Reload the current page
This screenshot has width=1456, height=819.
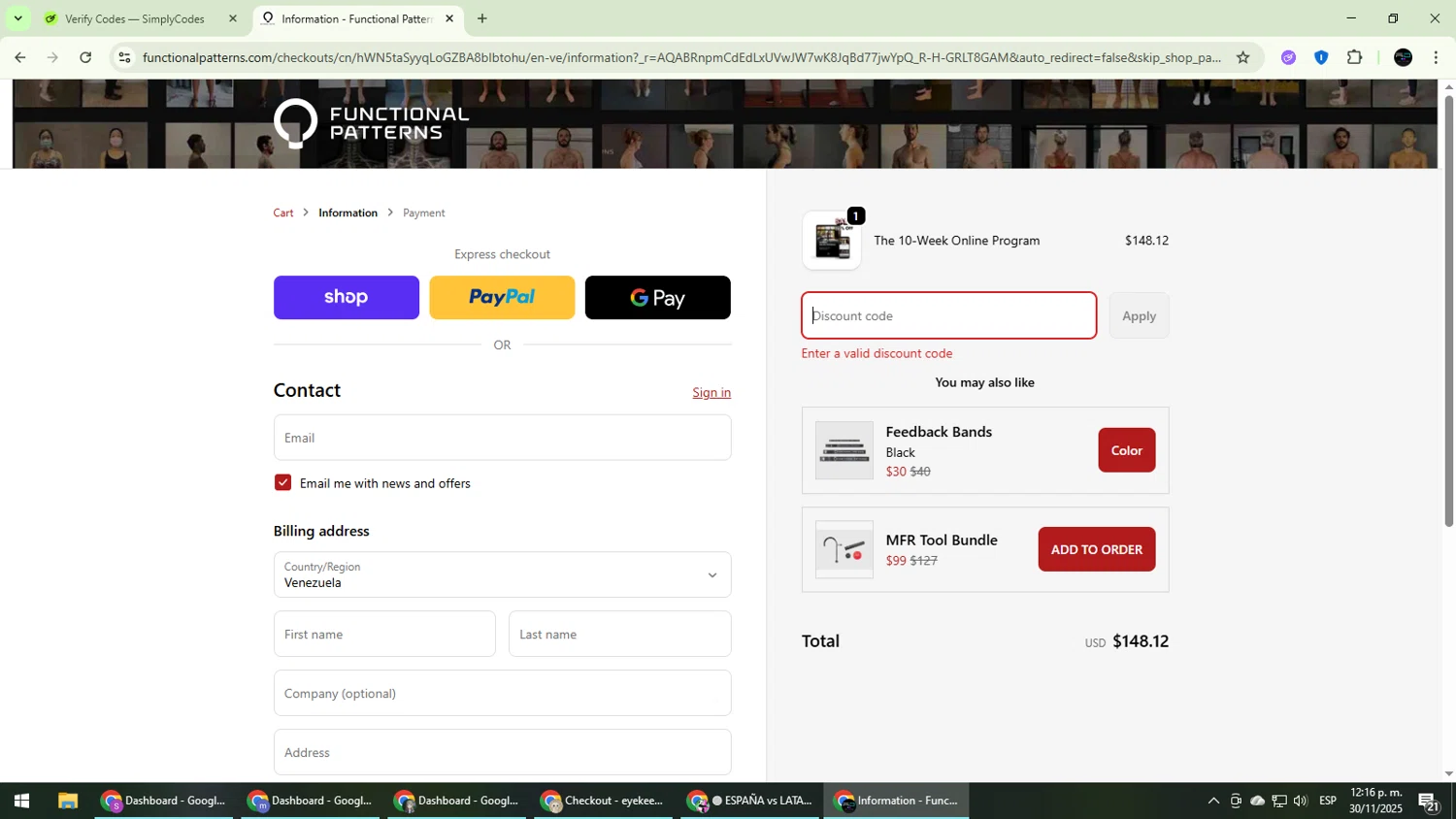[85, 57]
